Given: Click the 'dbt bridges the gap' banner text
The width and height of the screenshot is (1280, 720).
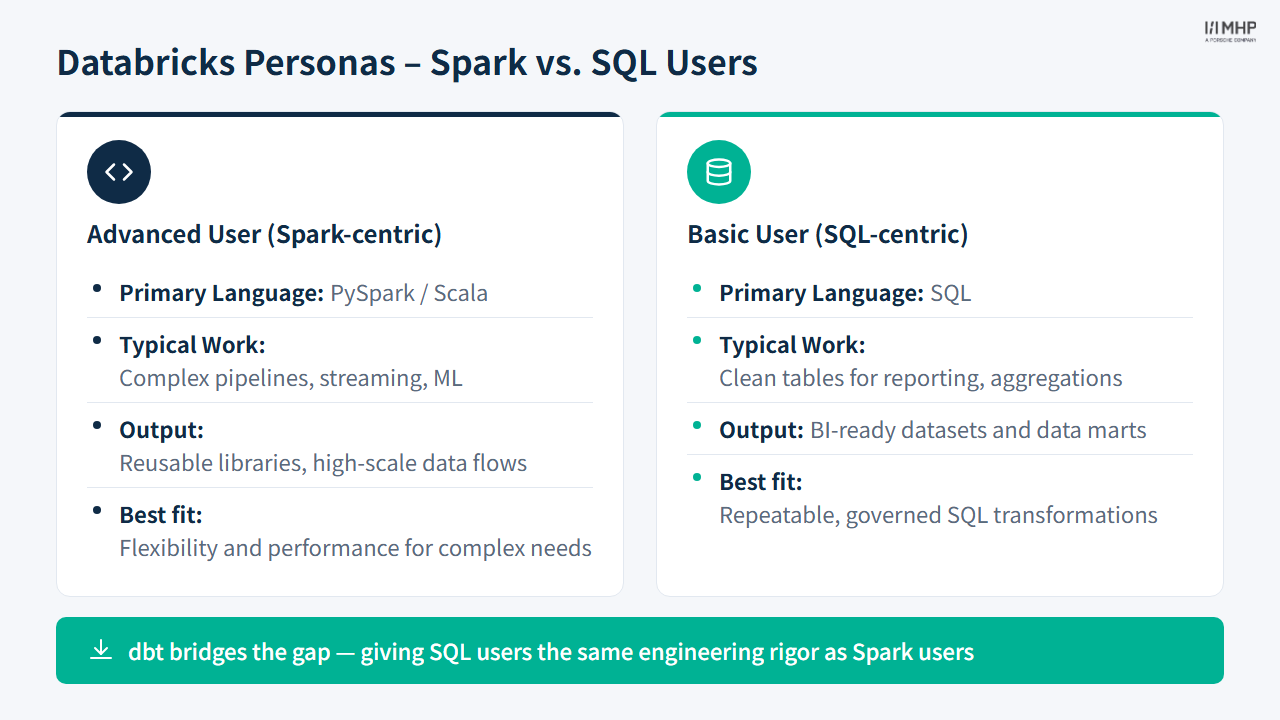Looking at the screenshot, I should click(551, 652).
